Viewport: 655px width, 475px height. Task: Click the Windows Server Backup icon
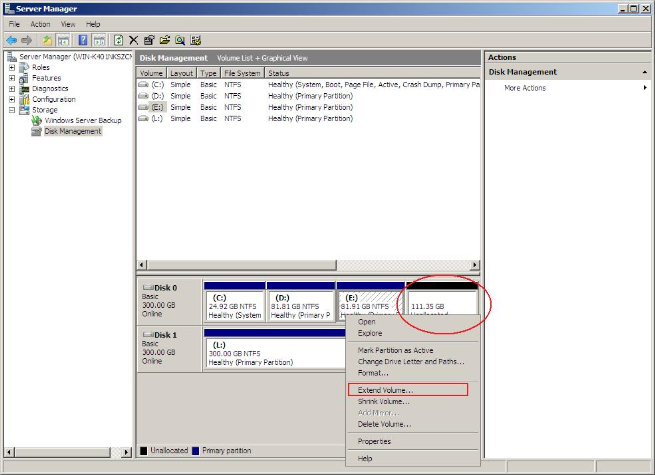37,120
